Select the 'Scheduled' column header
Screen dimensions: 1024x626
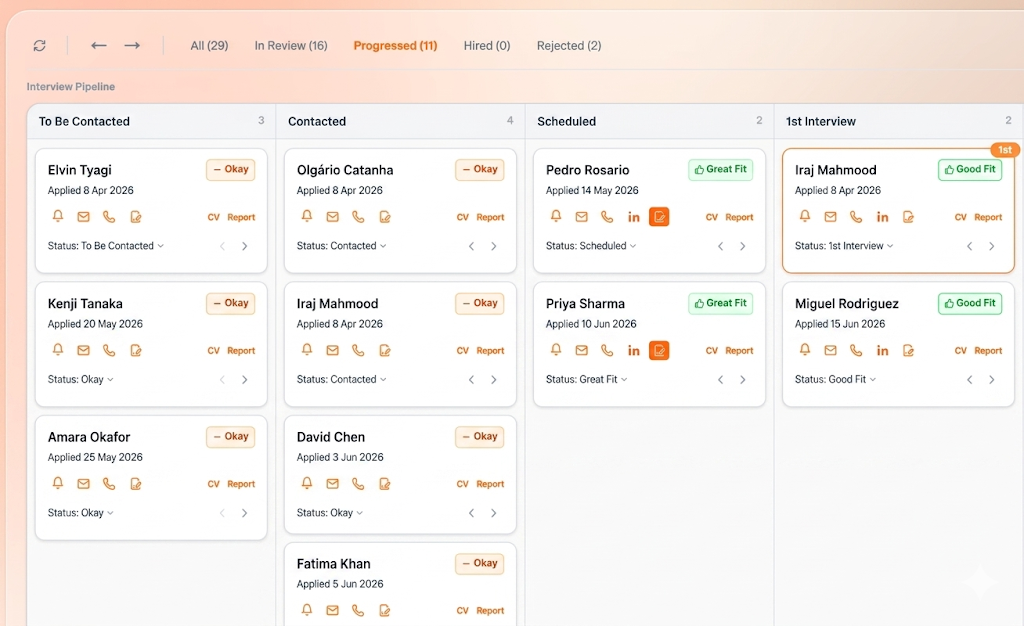click(x=566, y=121)
